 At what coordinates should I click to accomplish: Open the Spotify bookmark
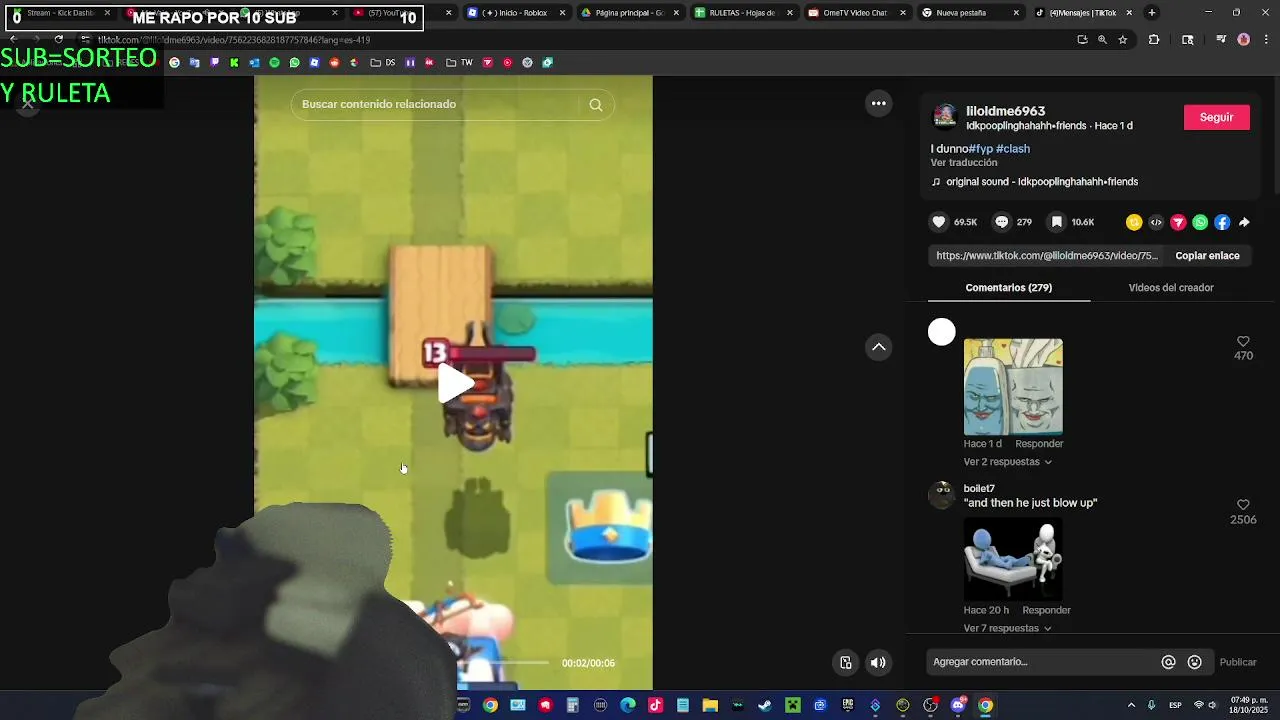coord(274,63)
